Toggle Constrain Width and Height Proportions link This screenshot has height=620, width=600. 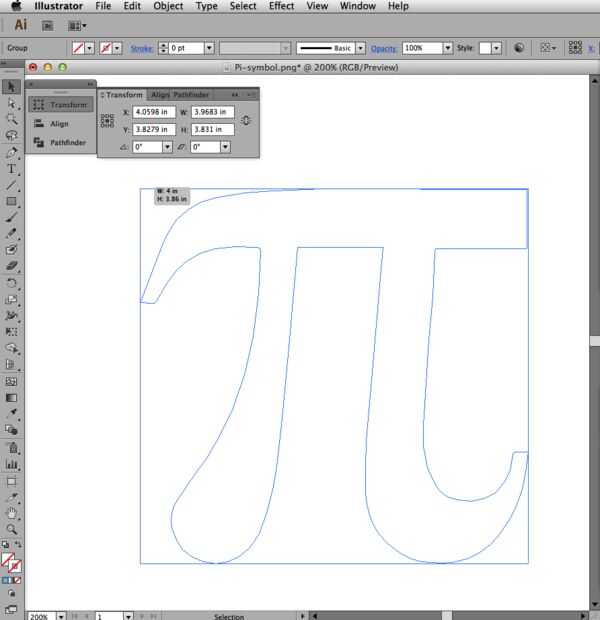click(x=246, y=120)
